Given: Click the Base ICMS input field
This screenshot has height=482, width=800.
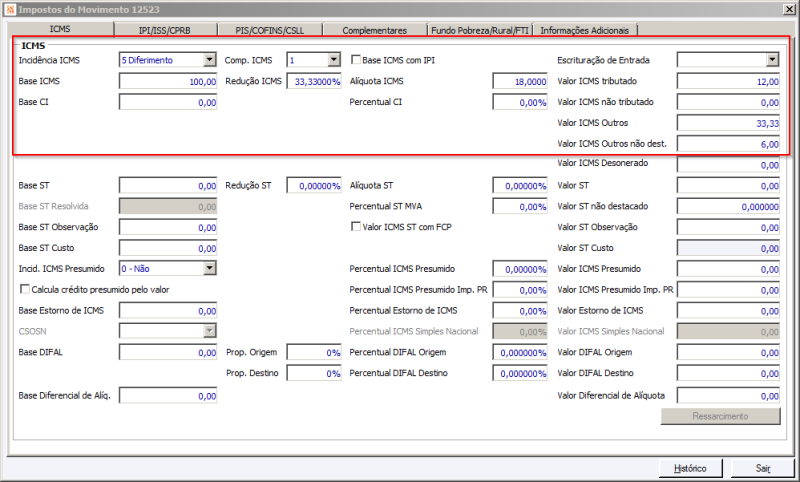Looking at the screenshot, I should point(168,81).
